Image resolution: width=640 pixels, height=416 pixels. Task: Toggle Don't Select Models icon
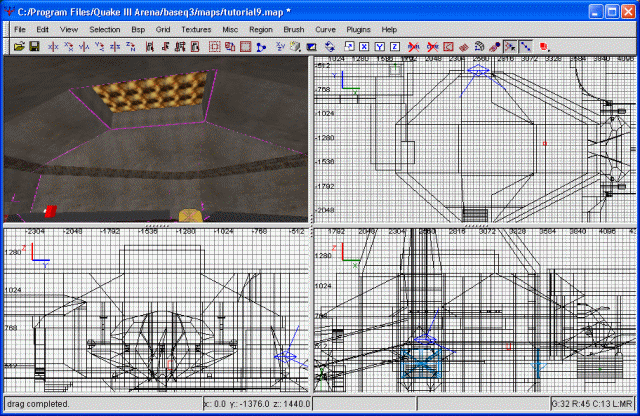(413, 47)
